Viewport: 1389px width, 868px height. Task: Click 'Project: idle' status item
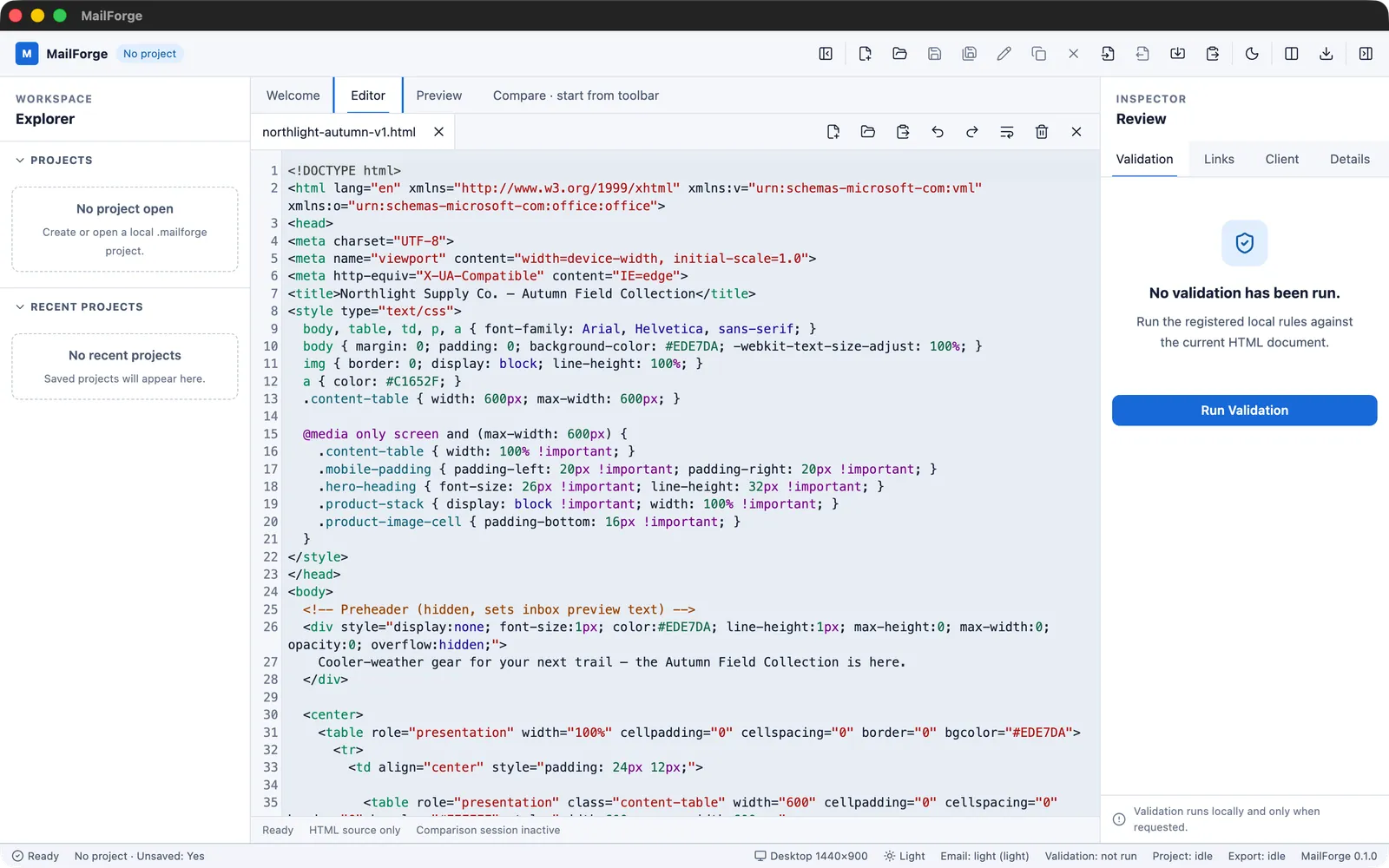(x=1182, y=856)
